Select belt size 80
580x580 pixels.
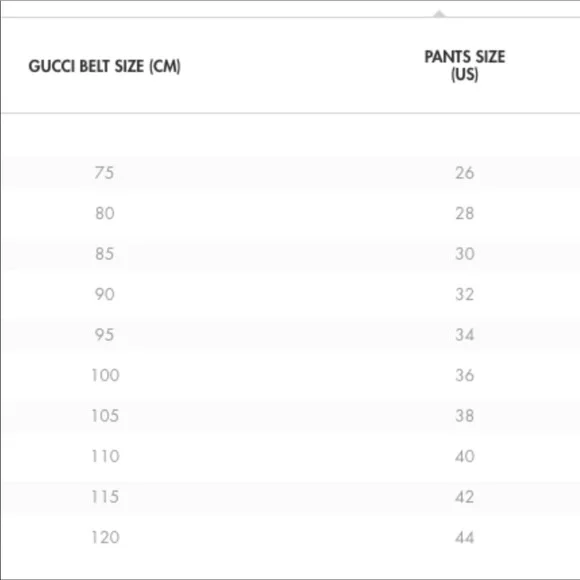(105, 213)
